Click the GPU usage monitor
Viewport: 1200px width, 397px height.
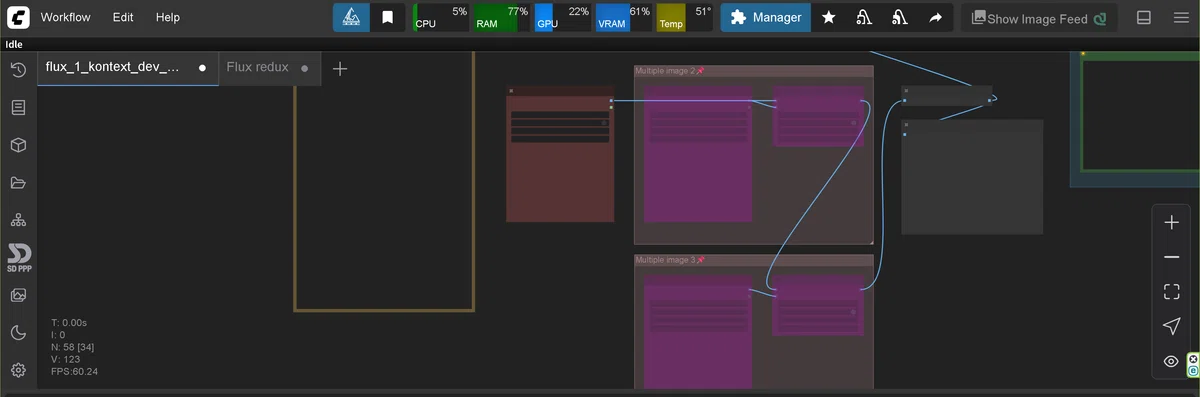[562, 17]
